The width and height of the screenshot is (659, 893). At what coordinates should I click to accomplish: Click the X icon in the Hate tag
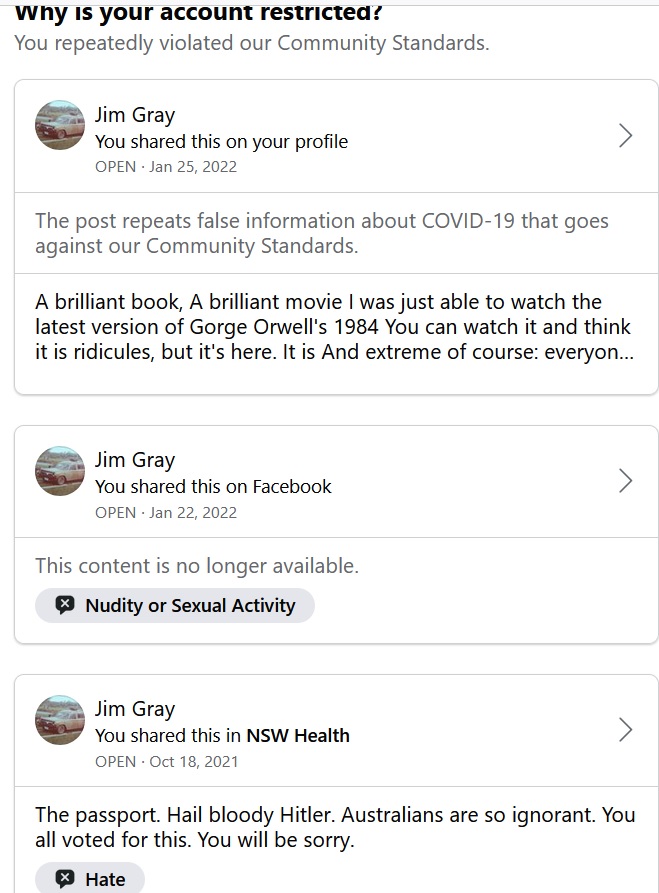coord(65,879)
